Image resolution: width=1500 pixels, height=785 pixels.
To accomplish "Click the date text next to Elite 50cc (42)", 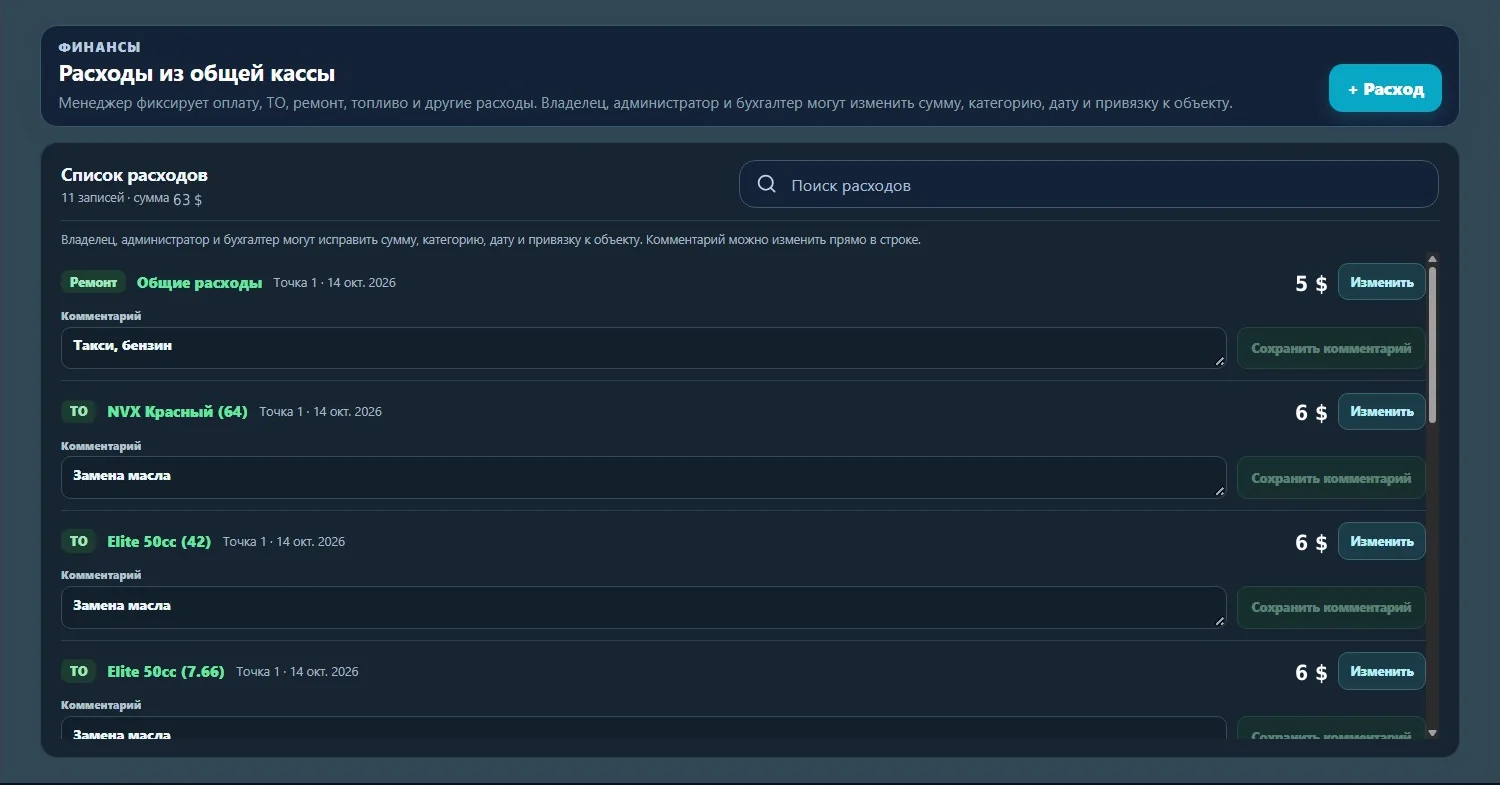I will click(x=284, y=542).
